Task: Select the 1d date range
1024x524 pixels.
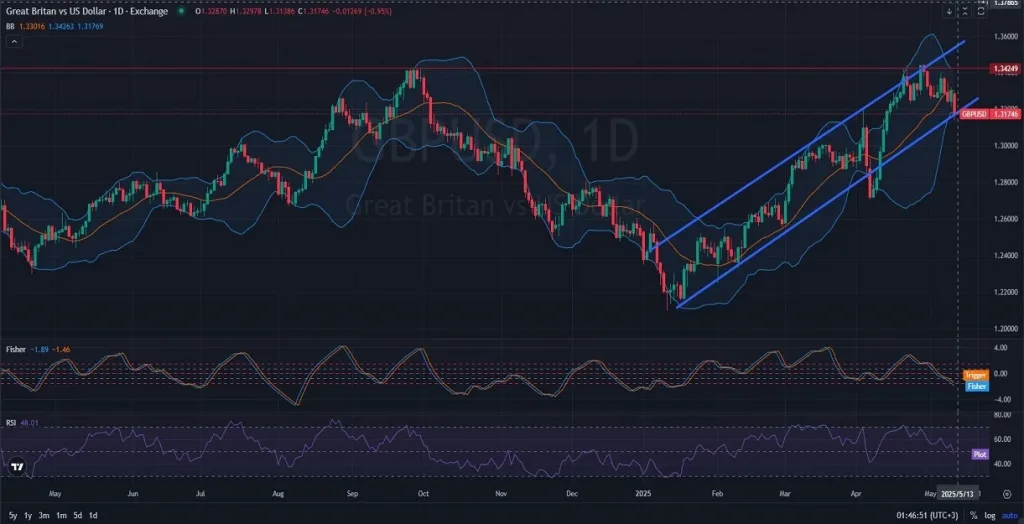Action: tap(93, 516)
